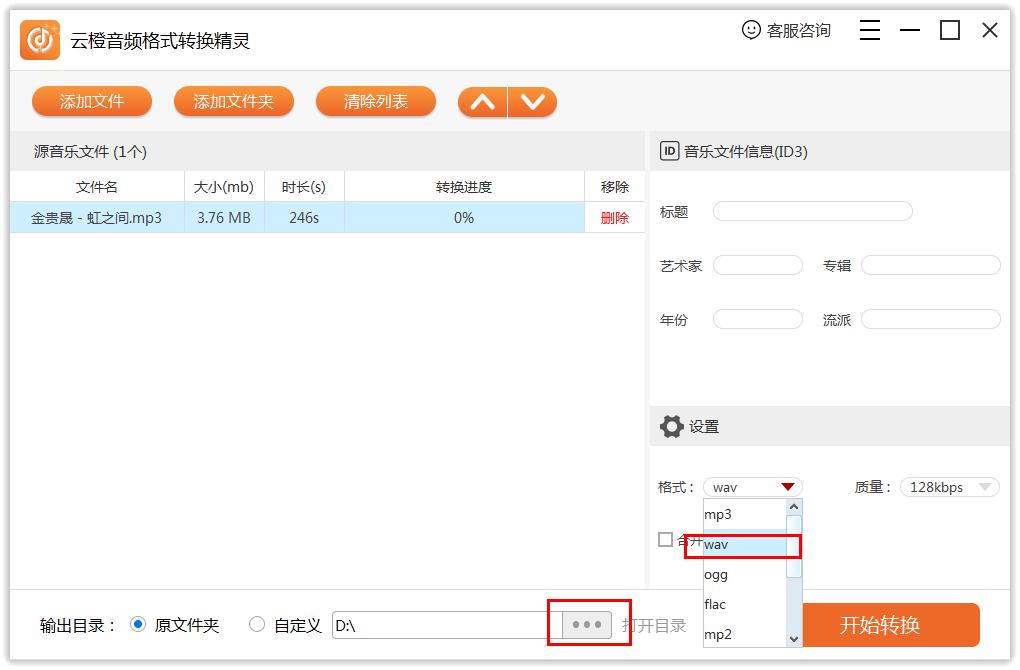
Task: Click the 0% conversion progress bar
Action: pyautogui.click(x=462, y=217)
